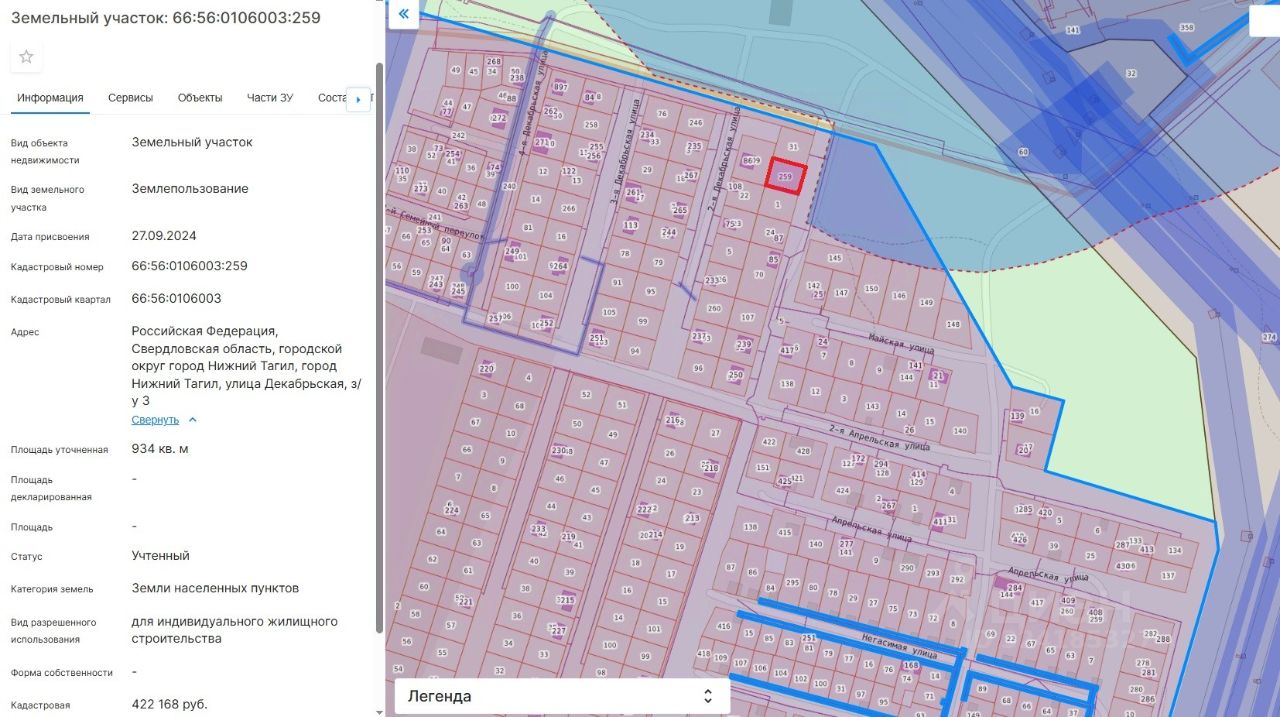Open the Объекты tab
The image size is (1280, 717).
[x=200, y=98]
